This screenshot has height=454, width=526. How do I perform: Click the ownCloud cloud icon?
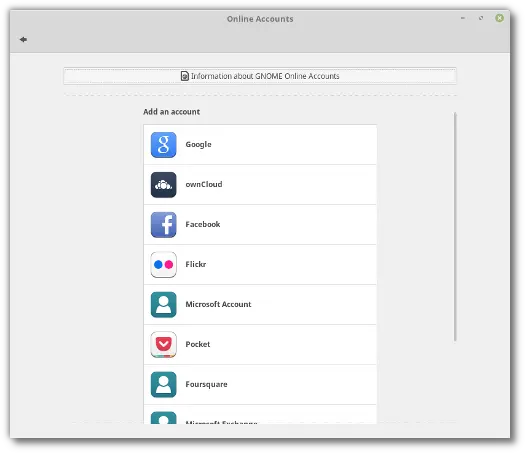(163, 185)
